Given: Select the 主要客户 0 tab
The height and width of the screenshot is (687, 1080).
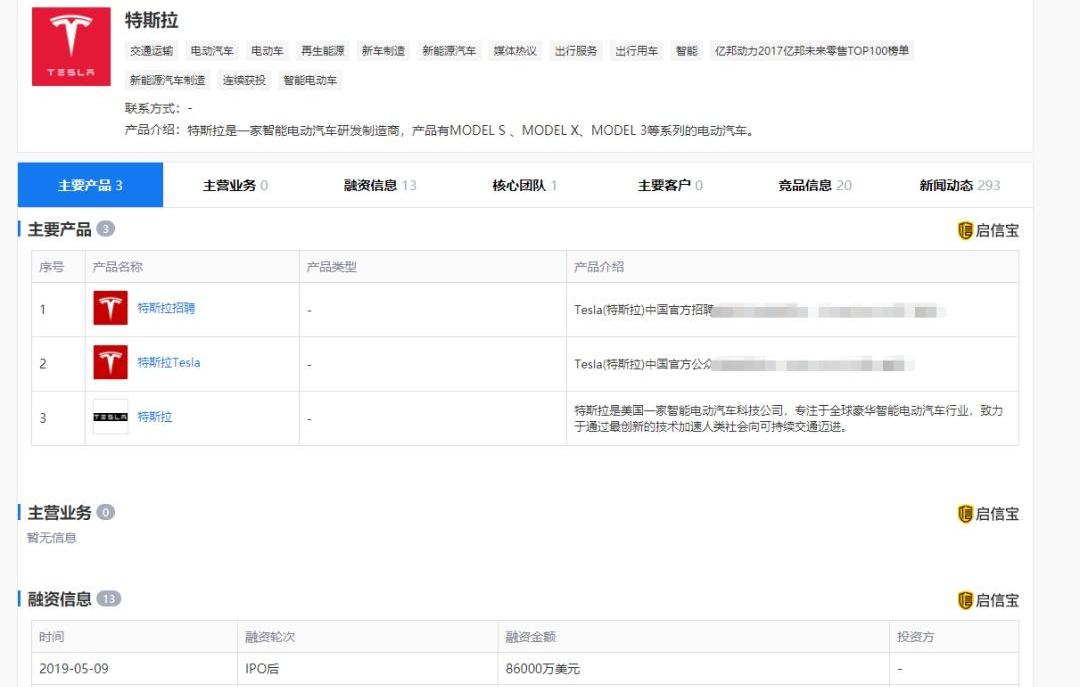Looking at the screenshot, I should click(x=670, y=185).
